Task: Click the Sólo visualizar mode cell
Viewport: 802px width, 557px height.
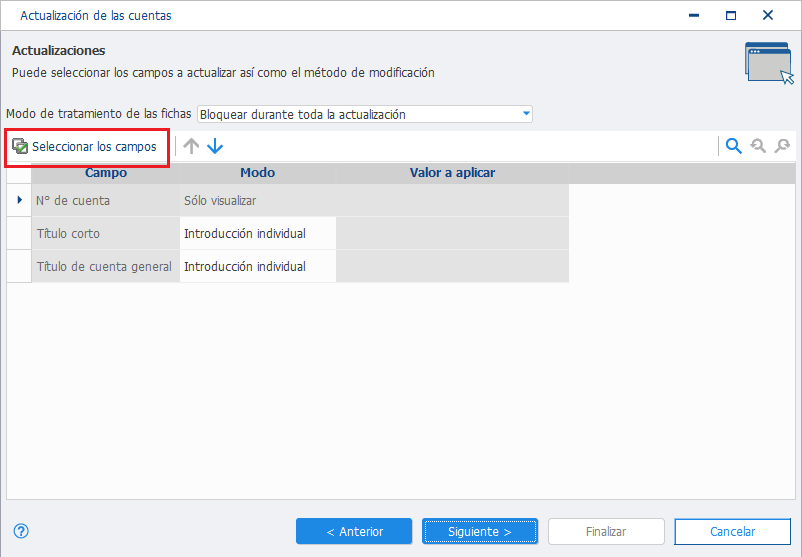Action: 258,200
